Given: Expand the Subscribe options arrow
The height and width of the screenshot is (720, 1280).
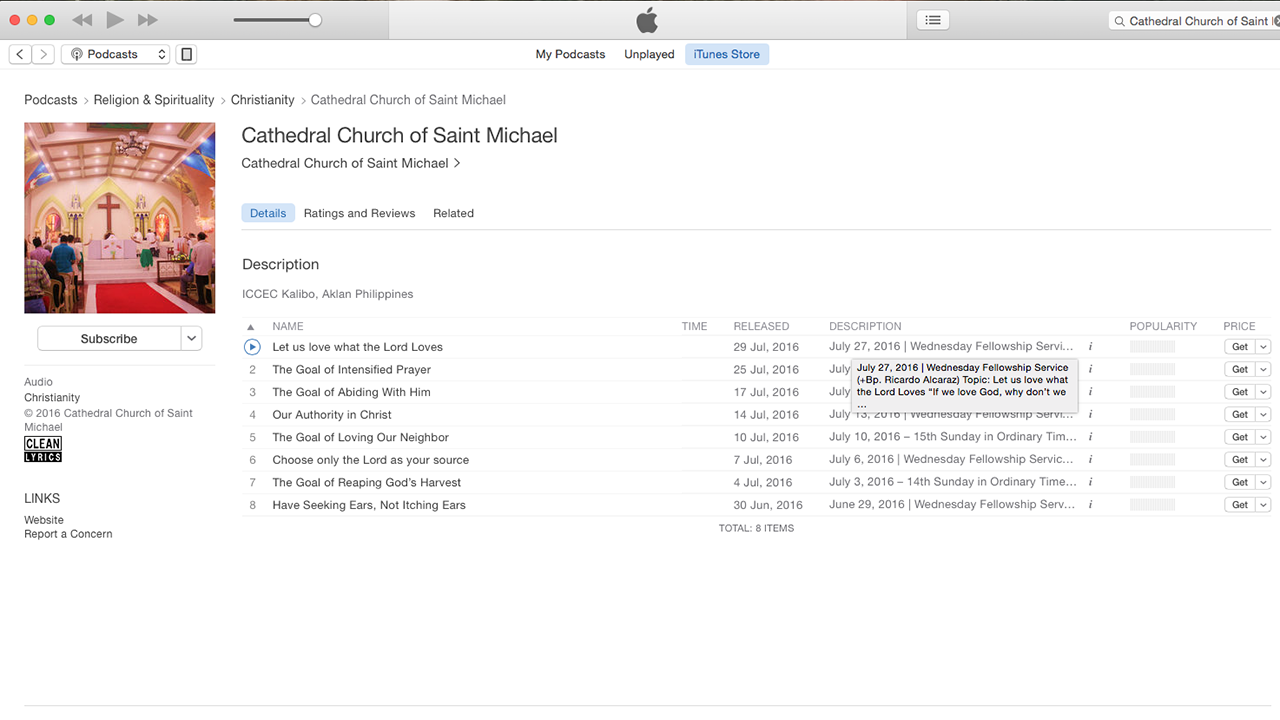Looking at the screenshot, I should (x=192, y=339).
